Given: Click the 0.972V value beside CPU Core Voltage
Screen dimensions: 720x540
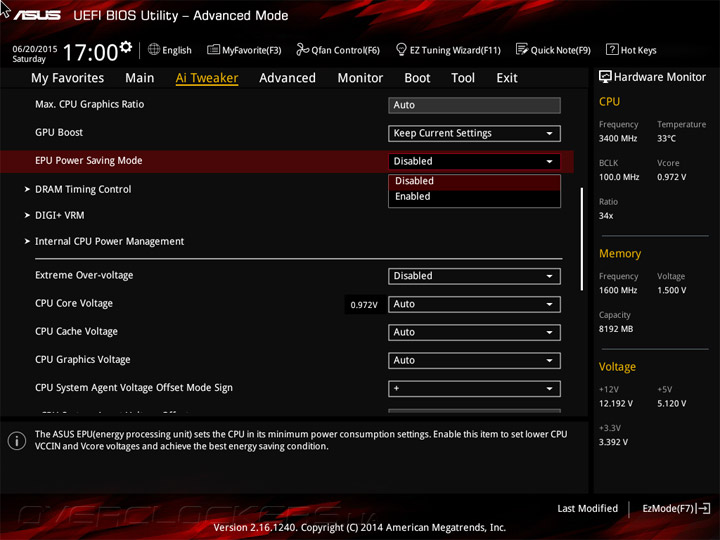Looking at the screenshot, I should [364, 305].
